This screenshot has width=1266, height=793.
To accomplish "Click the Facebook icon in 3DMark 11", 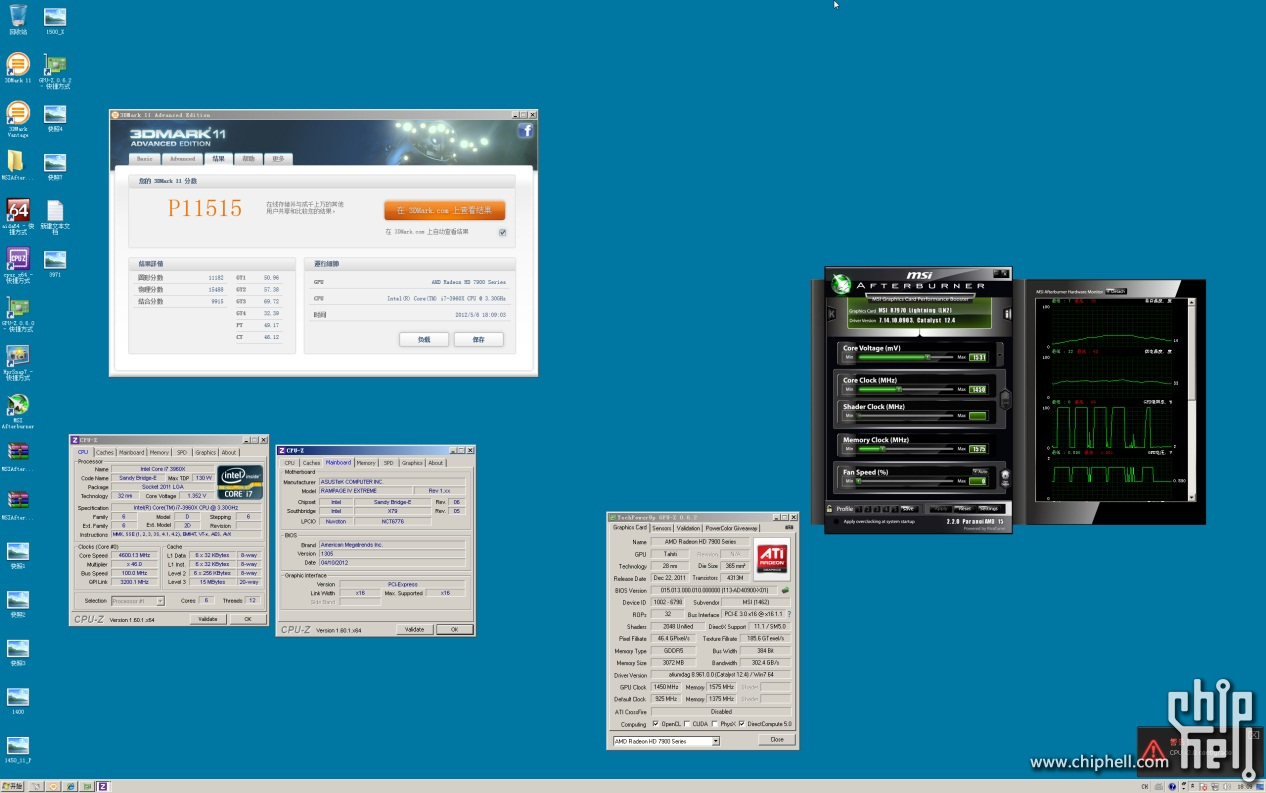I will tap(525, 130).
